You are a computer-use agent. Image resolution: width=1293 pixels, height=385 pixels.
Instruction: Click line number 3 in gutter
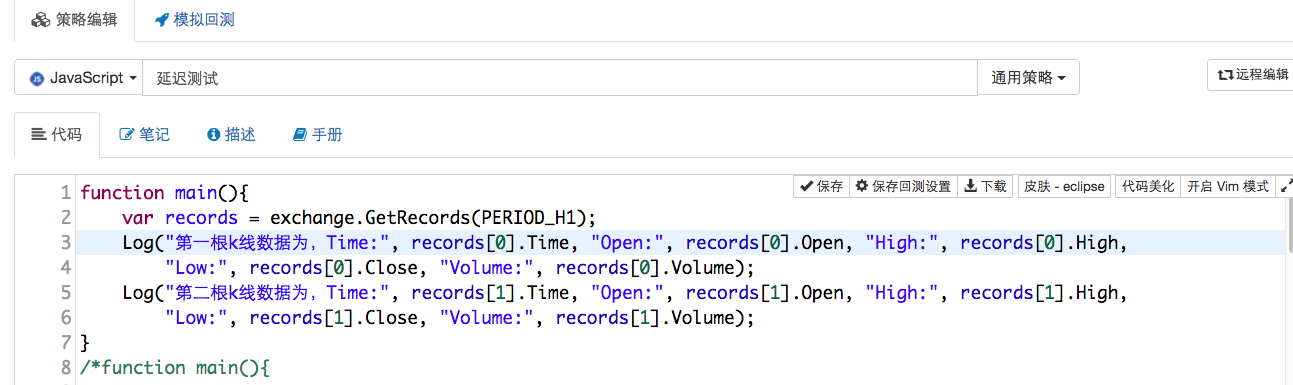tap(66, 242)
